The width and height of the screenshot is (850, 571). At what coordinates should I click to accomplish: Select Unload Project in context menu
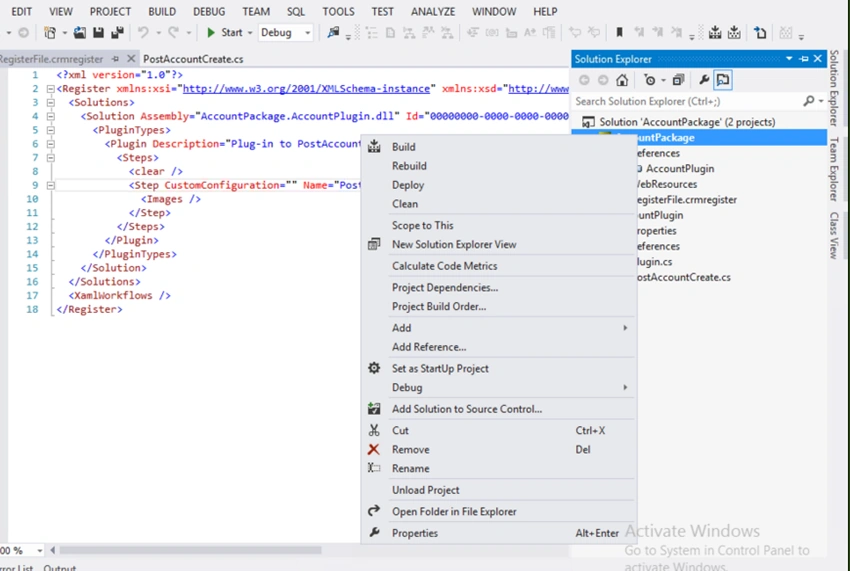tap(425, 490)
